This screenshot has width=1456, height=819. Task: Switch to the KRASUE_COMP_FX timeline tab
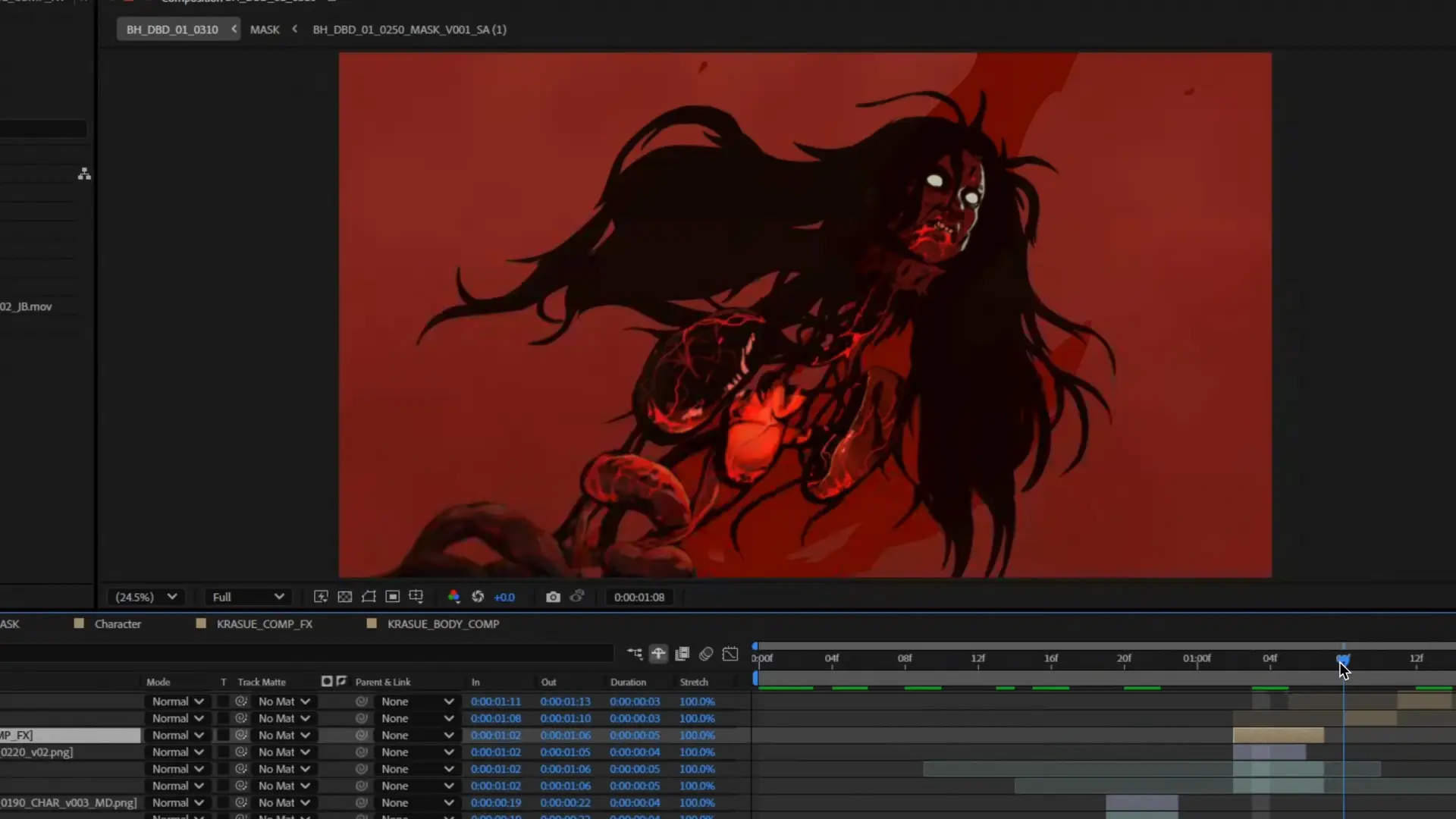point(264,624)
